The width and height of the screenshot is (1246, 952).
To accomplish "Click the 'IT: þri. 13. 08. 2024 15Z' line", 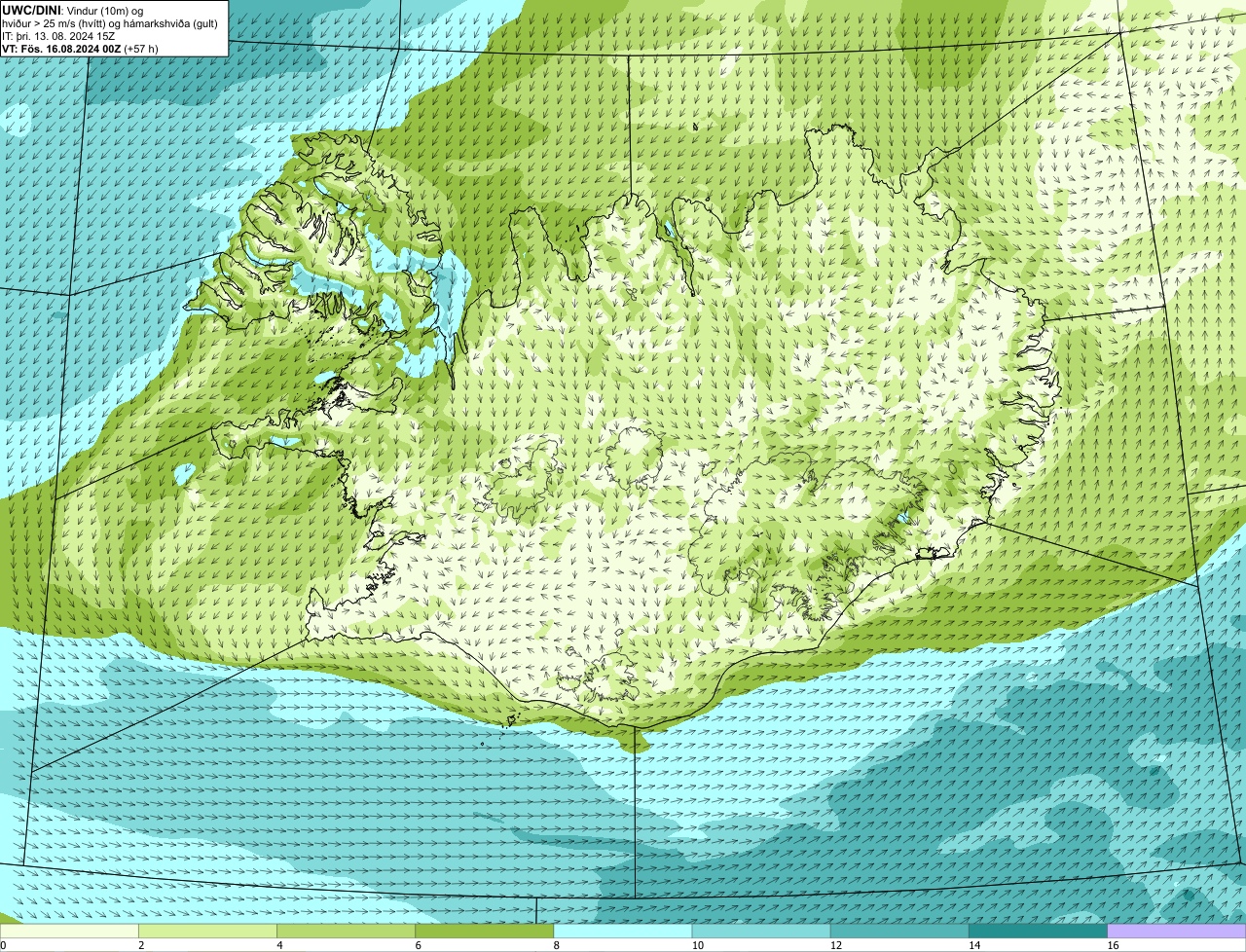I will pos(59,35).
